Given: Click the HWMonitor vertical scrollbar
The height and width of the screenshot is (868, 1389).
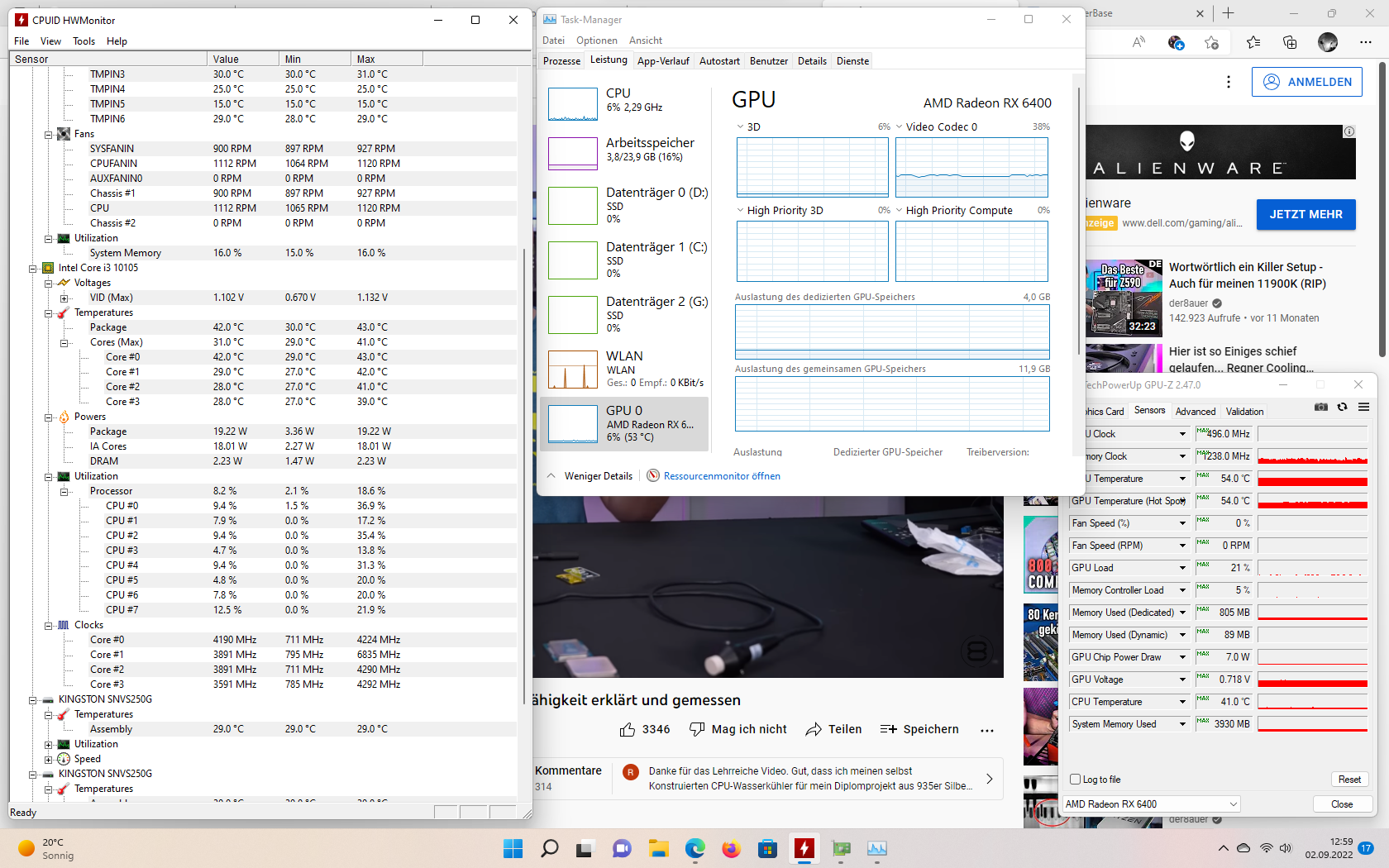Looking at the screenshot, I should [x=524, y=475].
